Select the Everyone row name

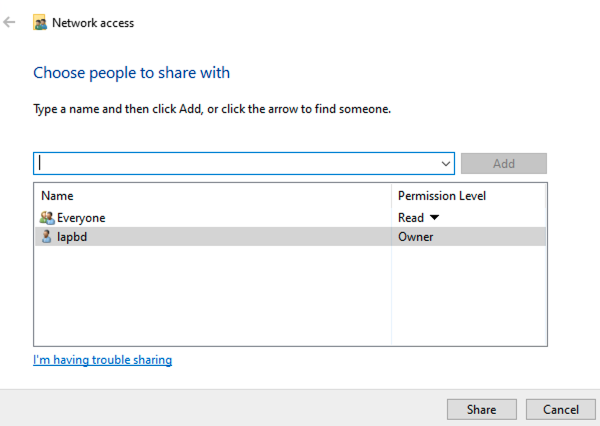(81, 217)
